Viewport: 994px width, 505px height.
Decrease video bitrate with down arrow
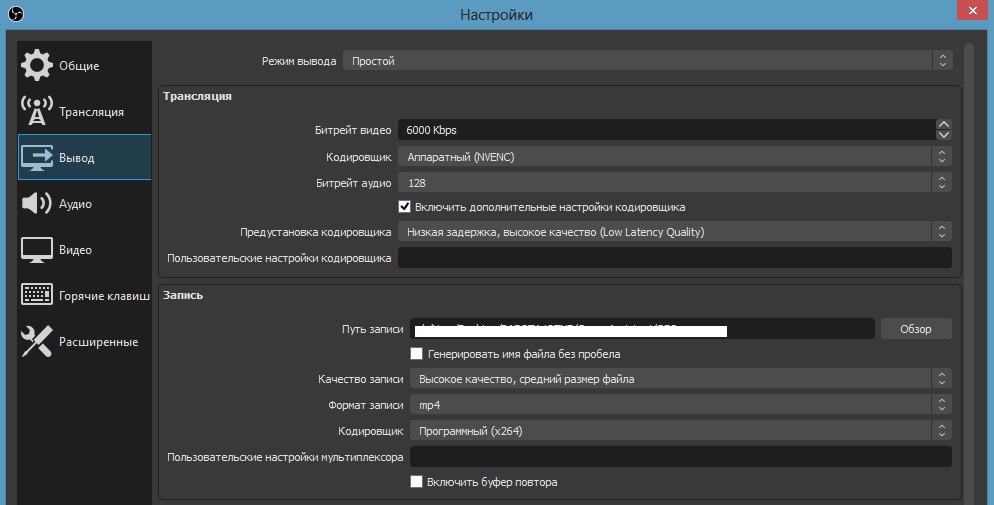(943, 134)
